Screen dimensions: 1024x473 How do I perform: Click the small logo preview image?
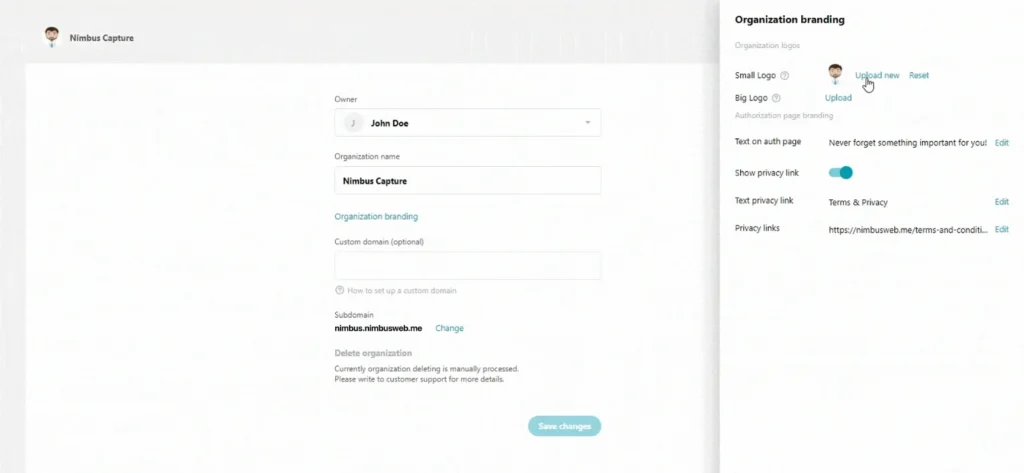[835, 74]
